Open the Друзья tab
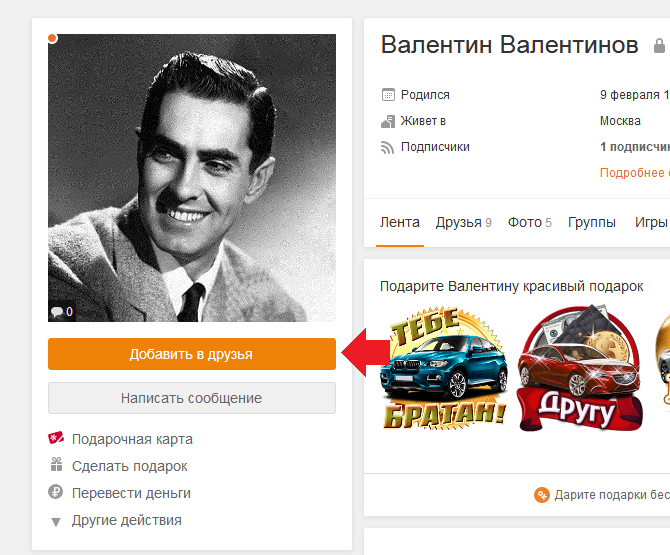Viewport: 670px width, 555px height. tap(464, 223)
